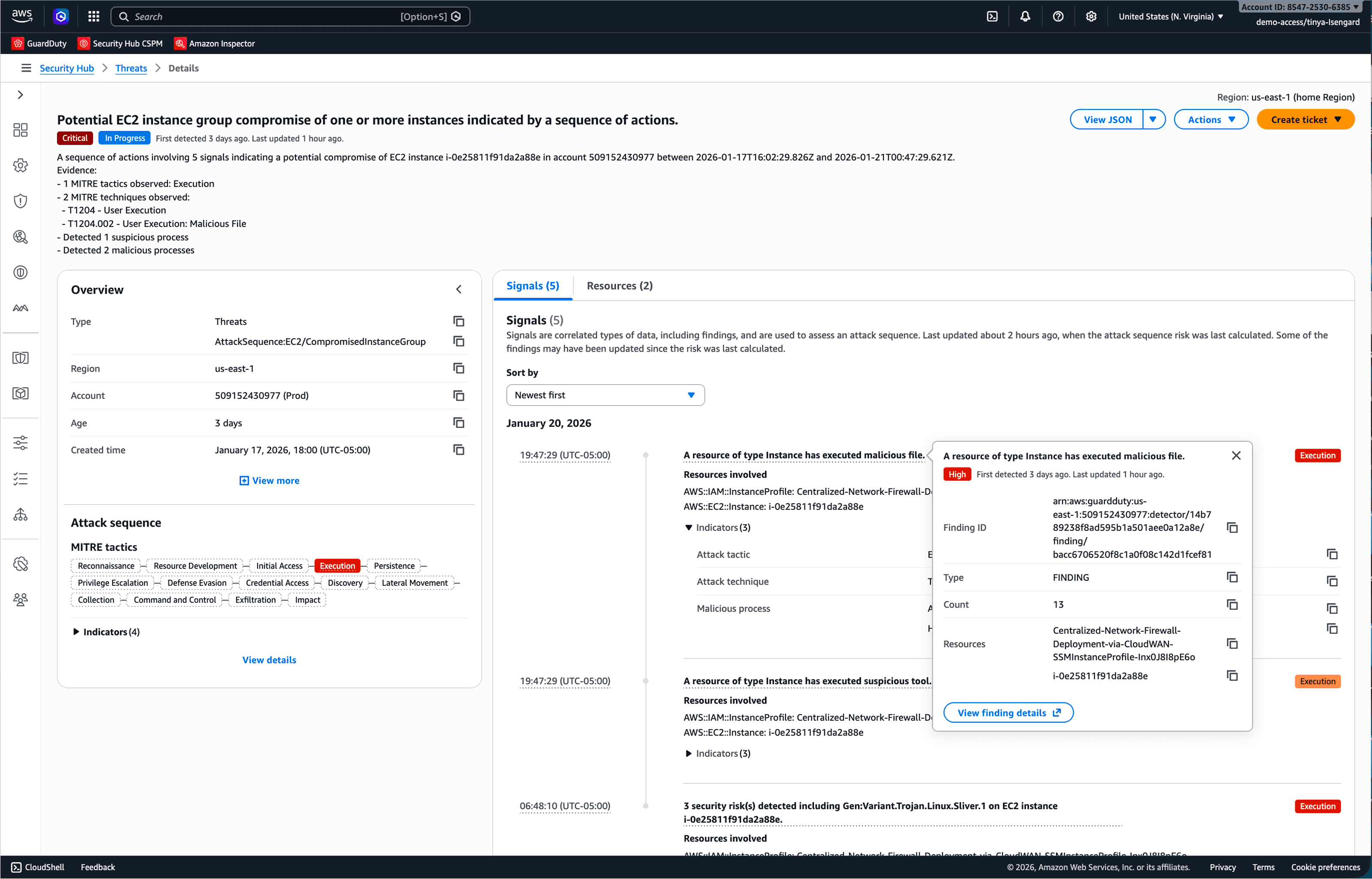Open the checklist icon in sidebar
This screenshot has width=1372, height=879.
point(21,479)
